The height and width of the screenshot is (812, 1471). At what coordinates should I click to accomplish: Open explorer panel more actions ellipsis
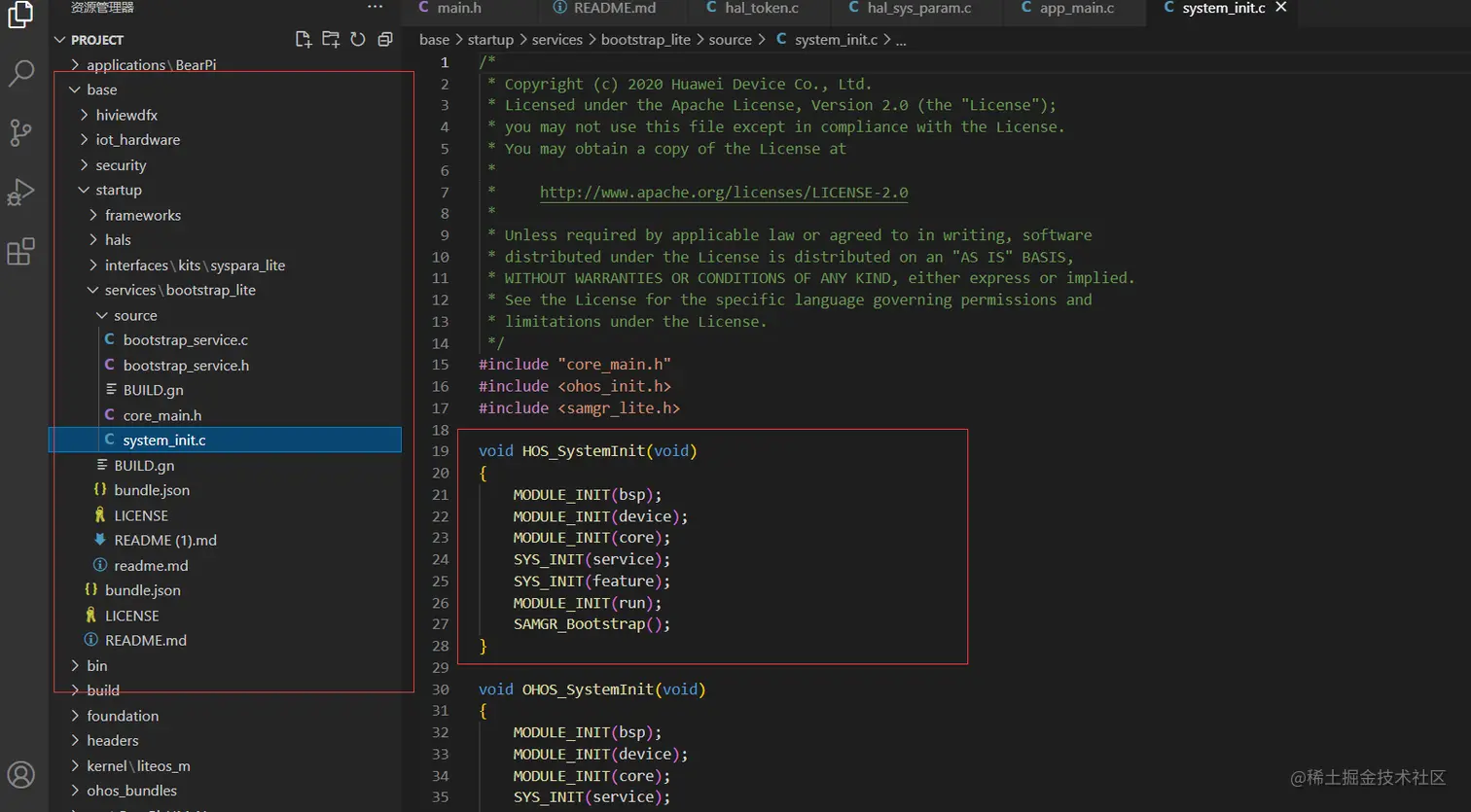376,7
